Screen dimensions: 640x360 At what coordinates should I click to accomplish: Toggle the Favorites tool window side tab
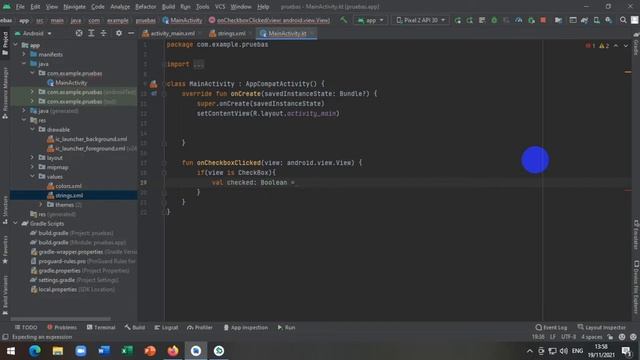[5, 249]
